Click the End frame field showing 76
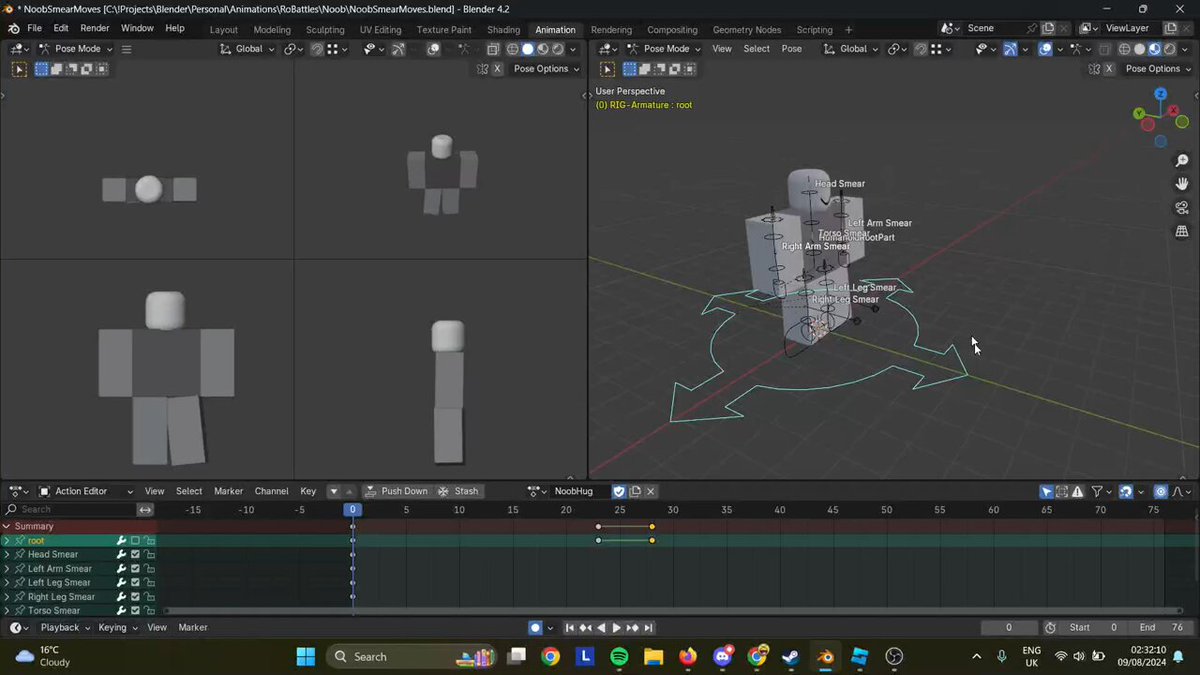Image resolution: width=1200 pixels, height=675 pixels. tap(1162, 628)
